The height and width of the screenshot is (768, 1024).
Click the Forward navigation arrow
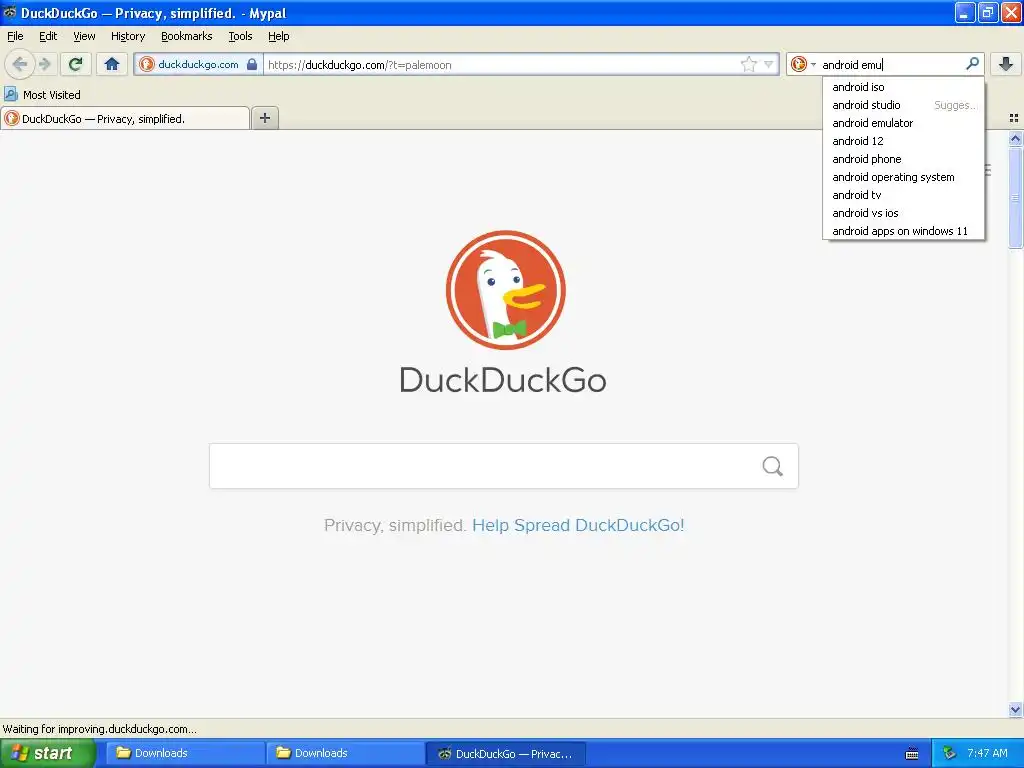(x=45, y=64)
